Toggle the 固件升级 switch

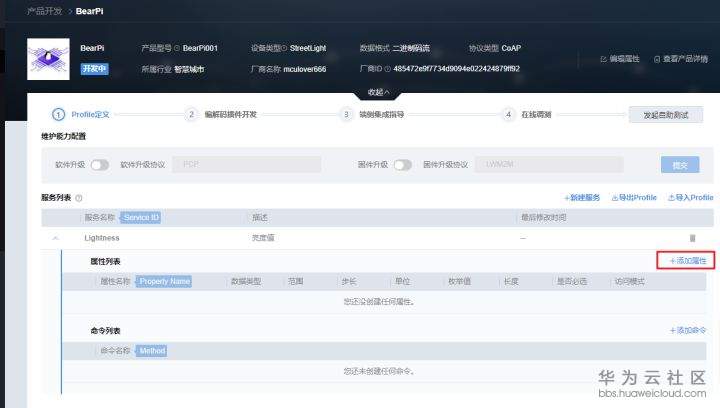coord(403,165)
